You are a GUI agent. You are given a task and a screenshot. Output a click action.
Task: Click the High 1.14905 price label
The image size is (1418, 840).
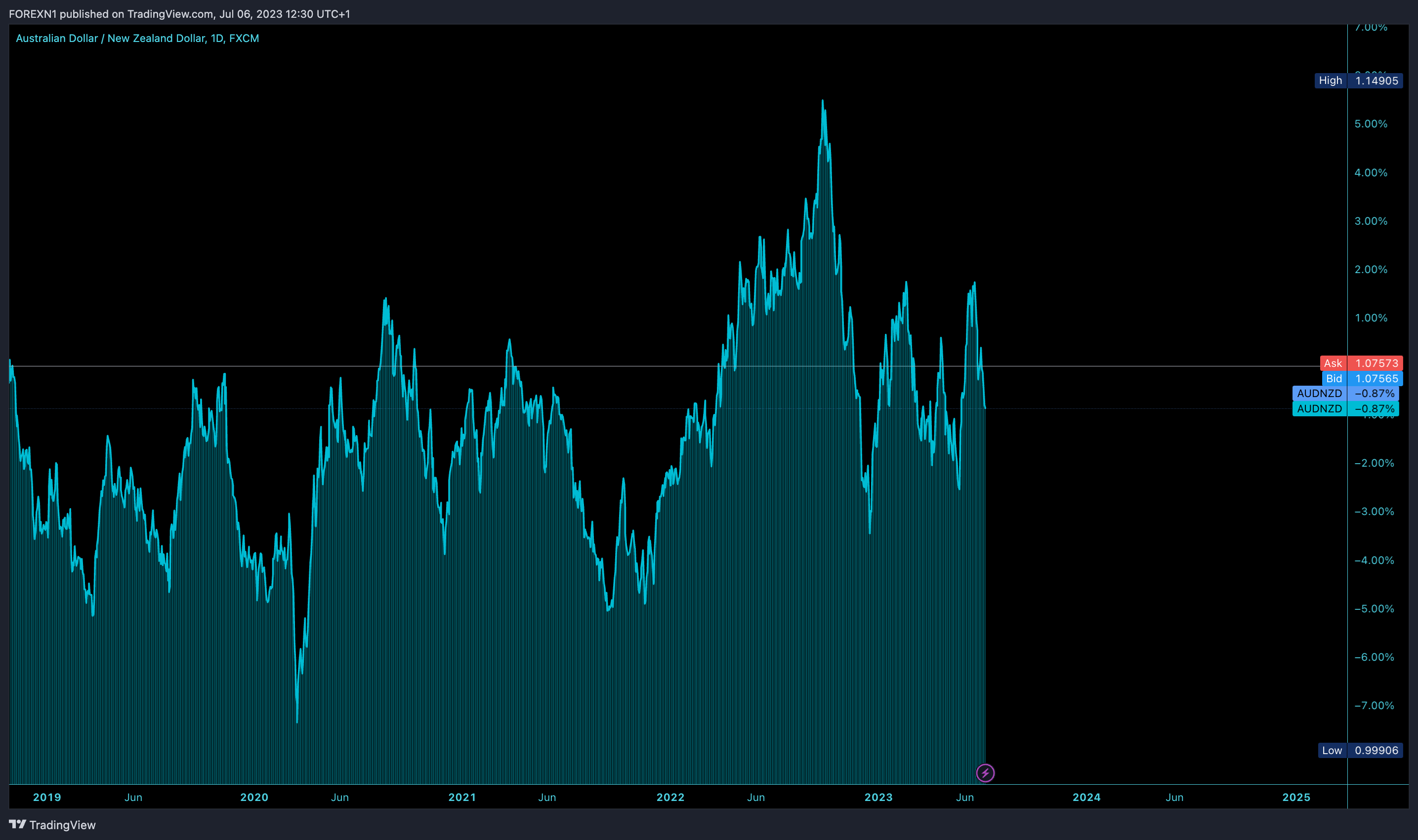pyautogui.click(x=1359, y=80)
